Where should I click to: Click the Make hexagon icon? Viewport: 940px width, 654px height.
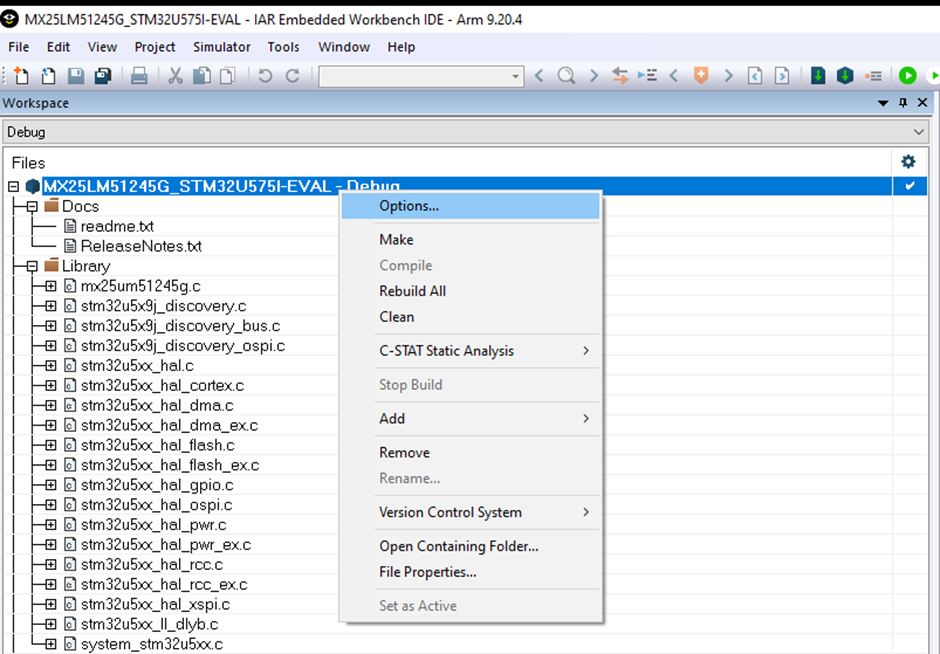click(845, 76)
